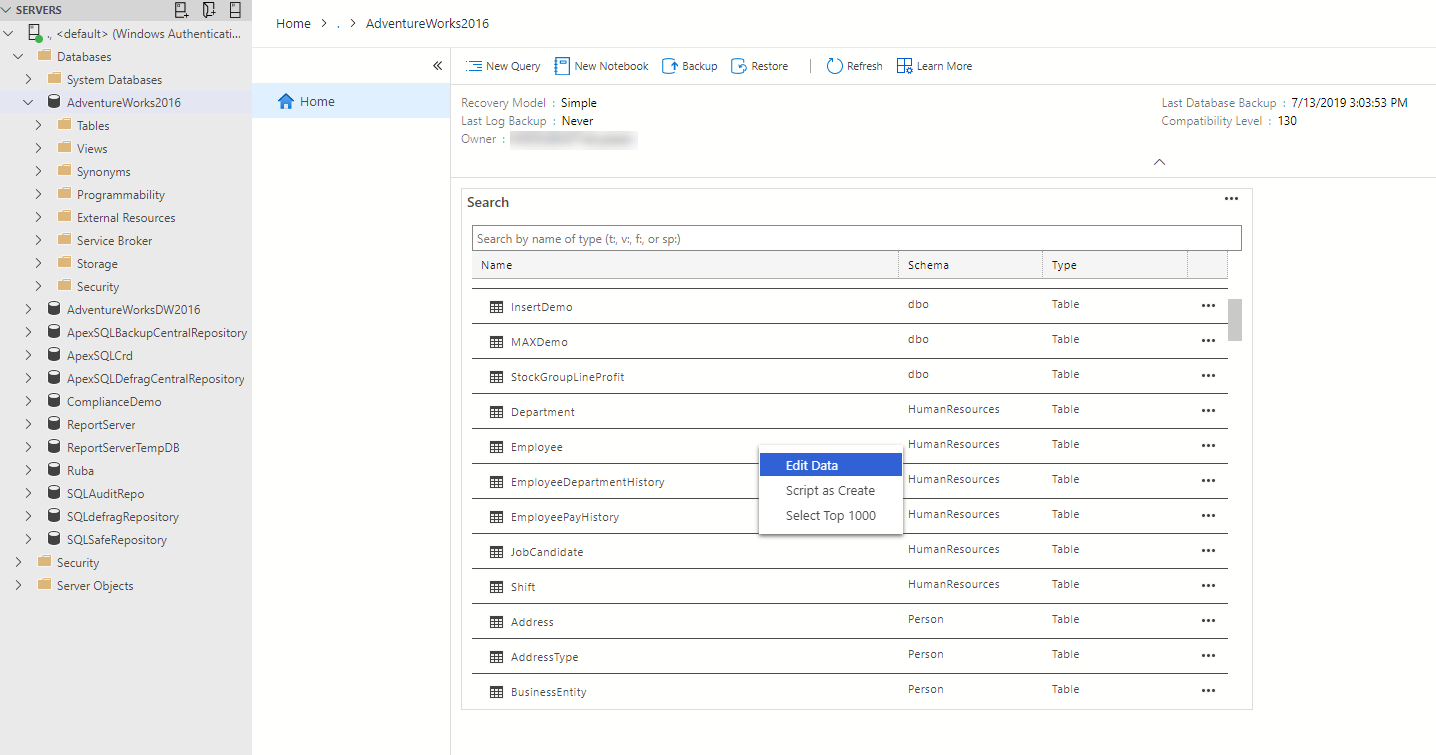The width and height of the screenshot is (1436, 755).
Task: Expand the Tables folder in tree
Action: coord(38,126)
